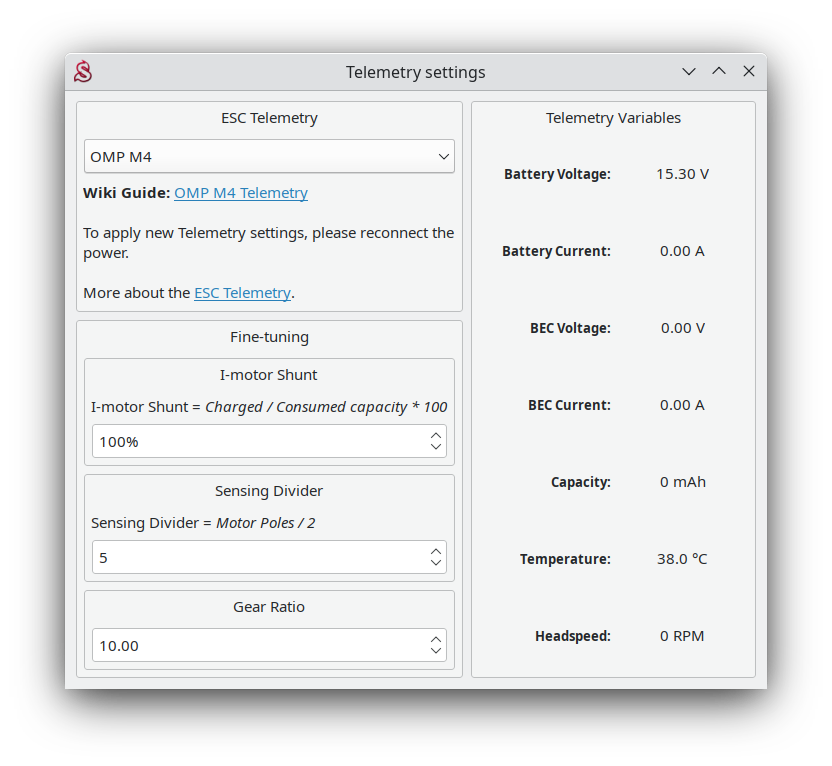Click the Headspeed 0 RPM value
Screen dimensions: 832x766
click(x=682, y=636)
